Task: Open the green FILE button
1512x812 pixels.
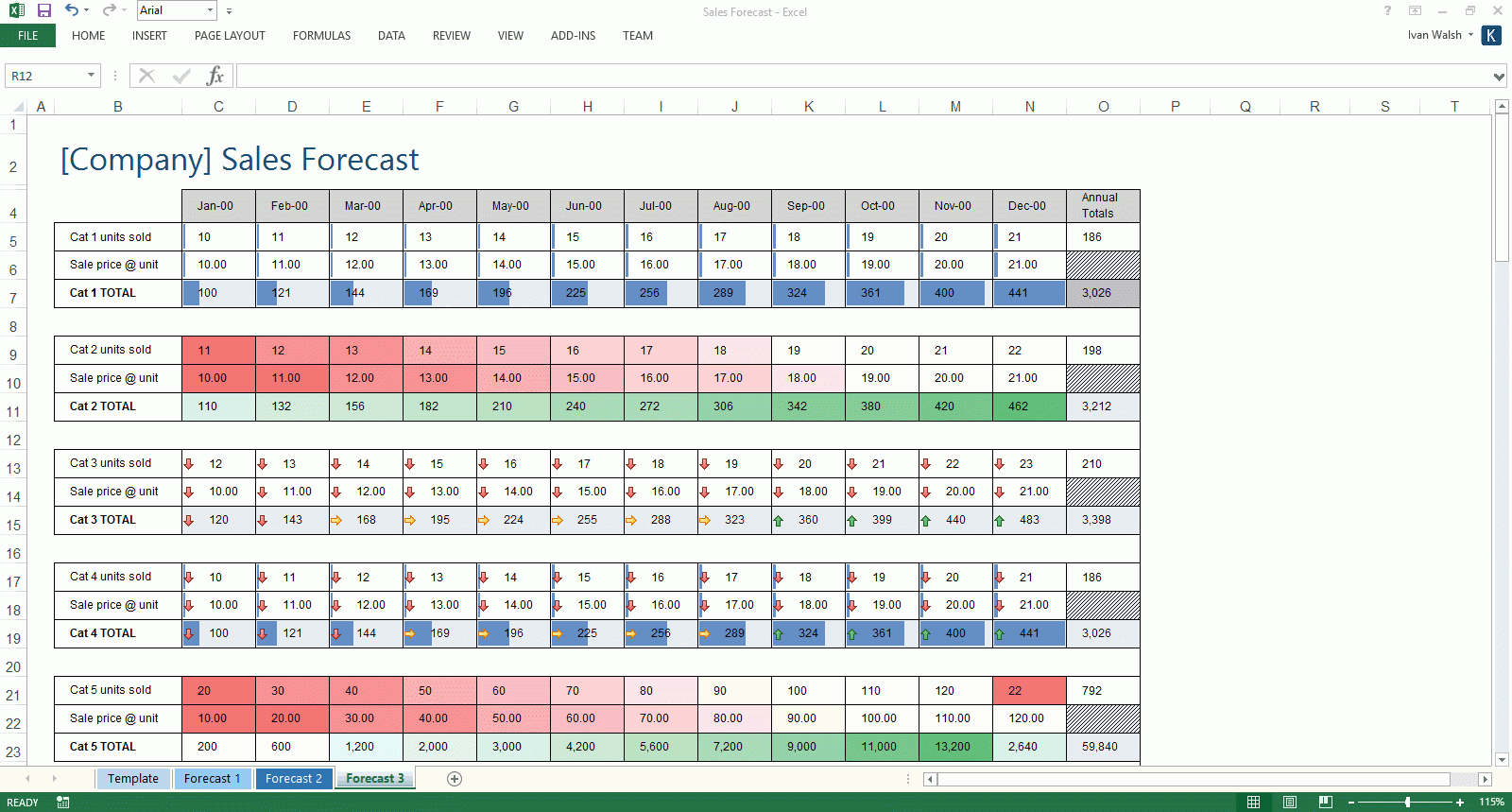Action: coord(28,36)
